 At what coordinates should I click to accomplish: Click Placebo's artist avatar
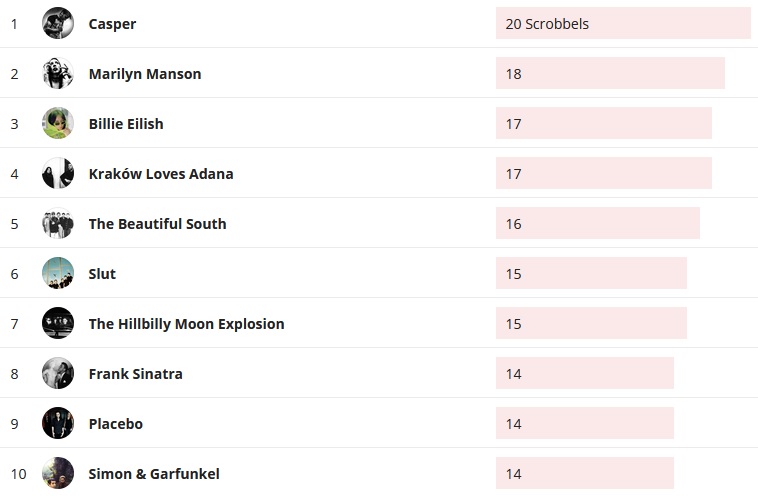58,423
